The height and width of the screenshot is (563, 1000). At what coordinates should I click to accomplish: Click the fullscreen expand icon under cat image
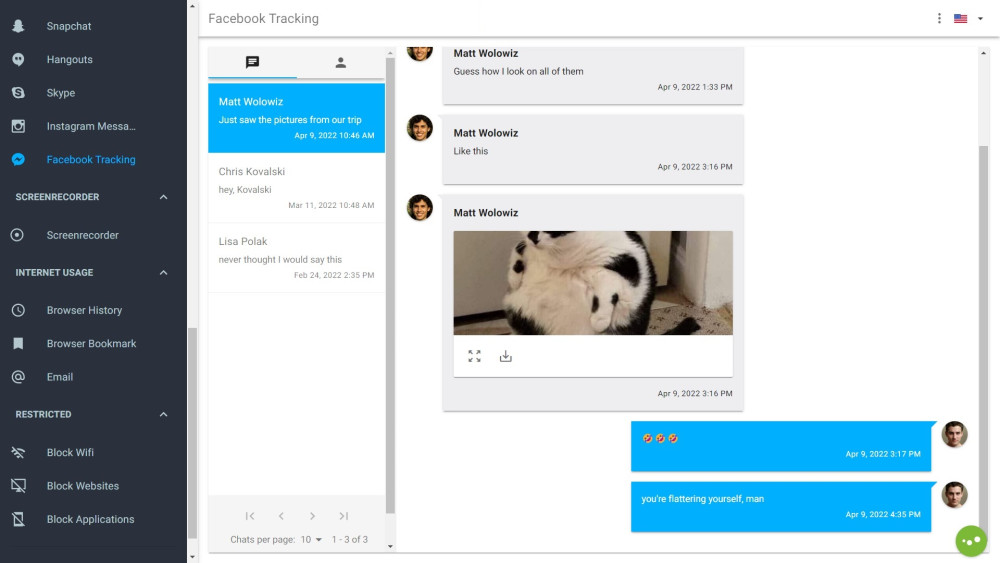(x=474, y=356)
